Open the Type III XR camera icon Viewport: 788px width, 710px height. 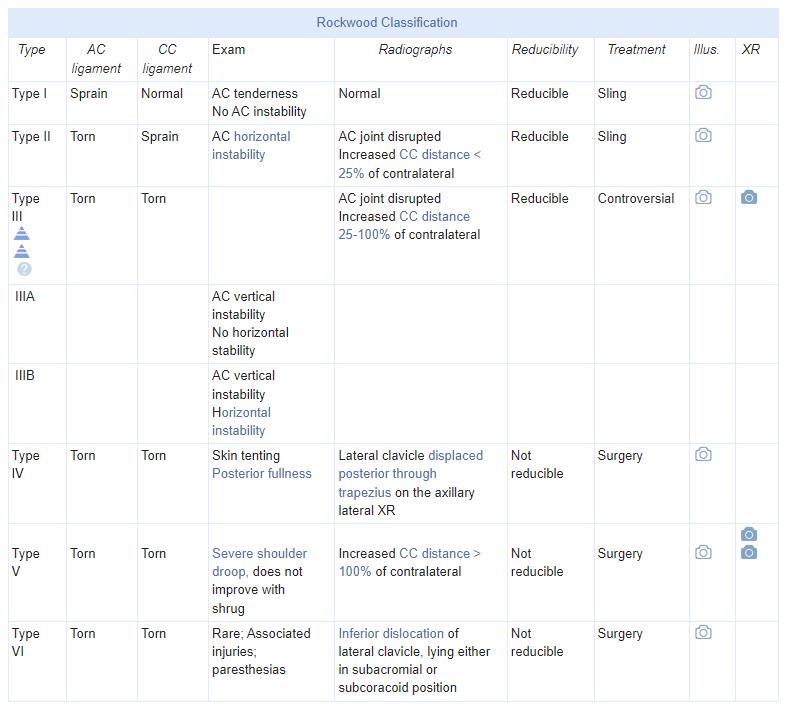click(748, 198)
